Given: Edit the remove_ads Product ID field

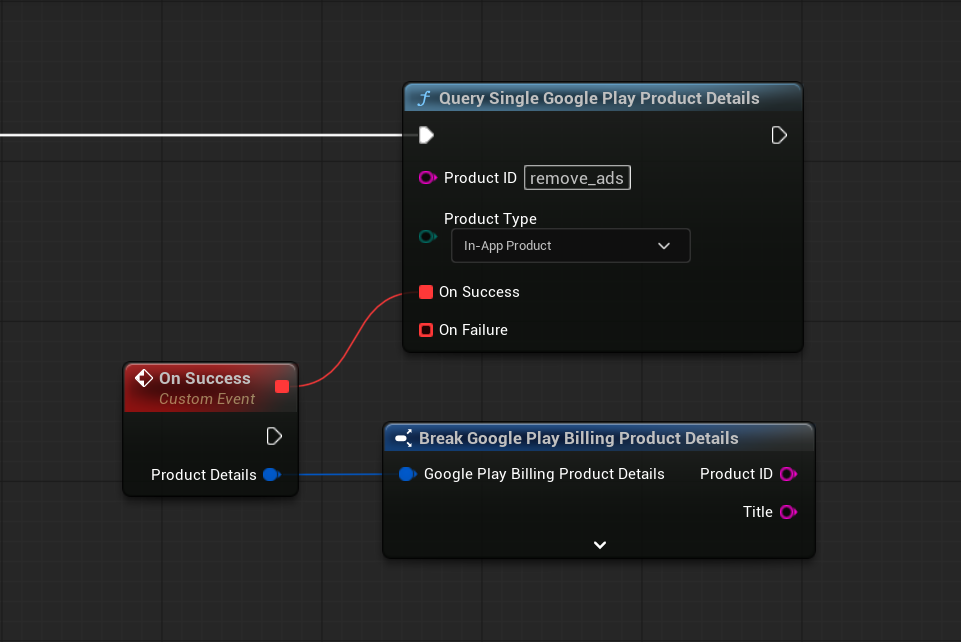Looking at the screenshot, I should pos(577,178).
